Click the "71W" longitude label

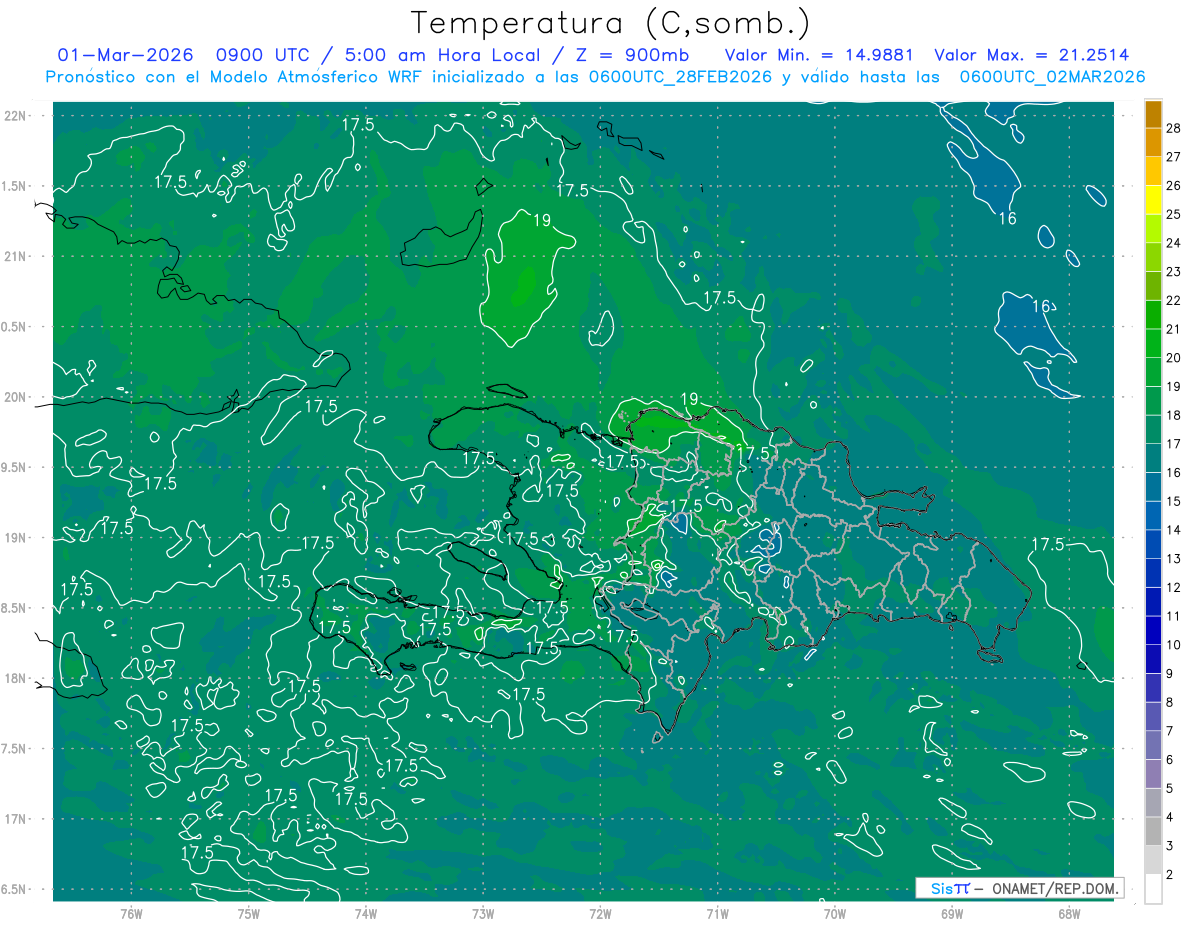(717, 914)
